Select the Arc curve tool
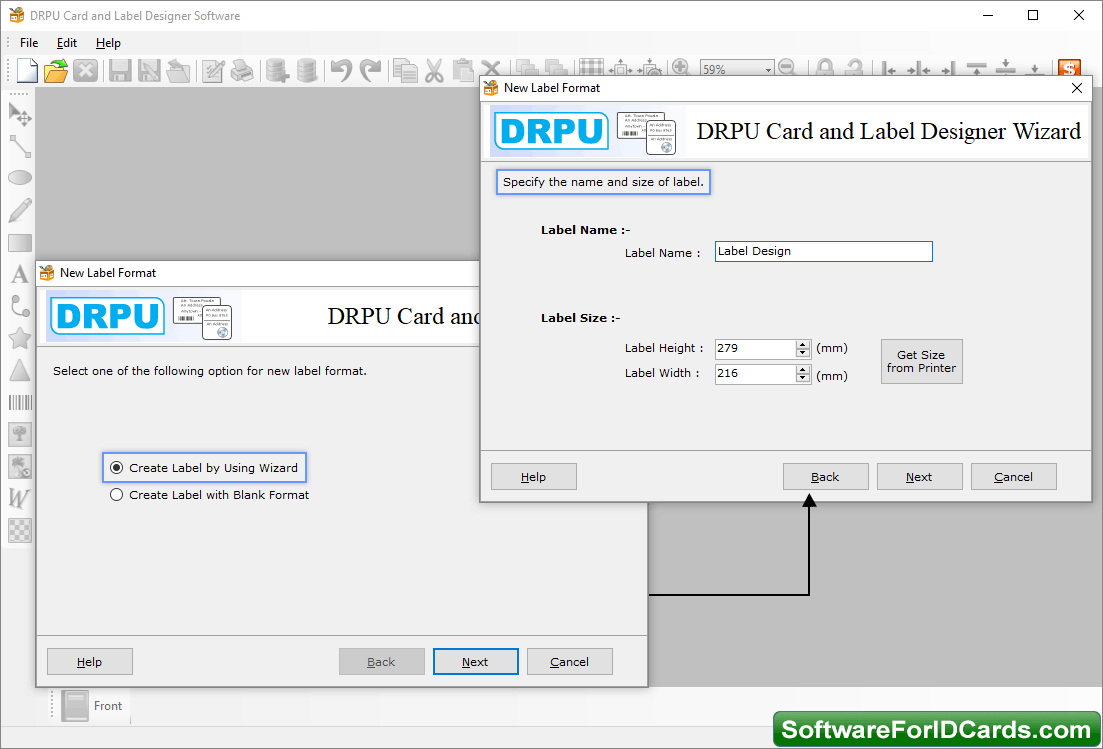The width and height of the screenshot is (1103, 749). (20, 306)
